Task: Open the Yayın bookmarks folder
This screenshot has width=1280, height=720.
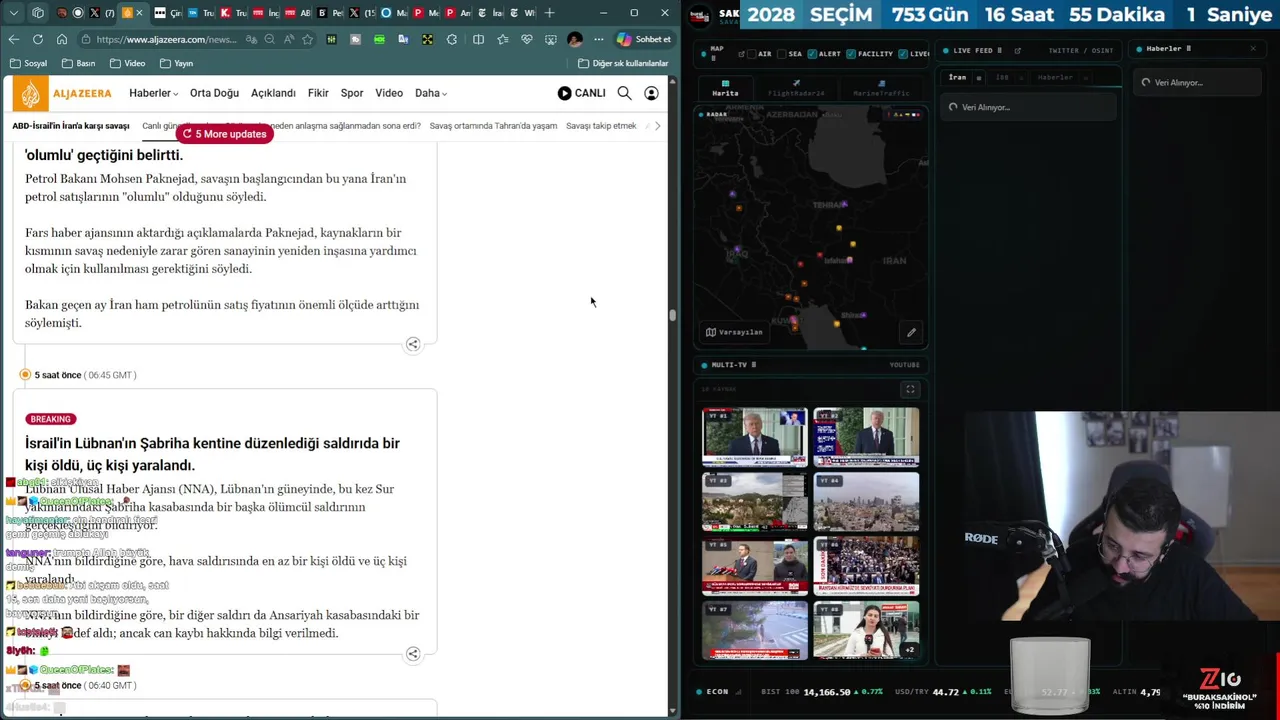Action: click(x=176, y=63)
